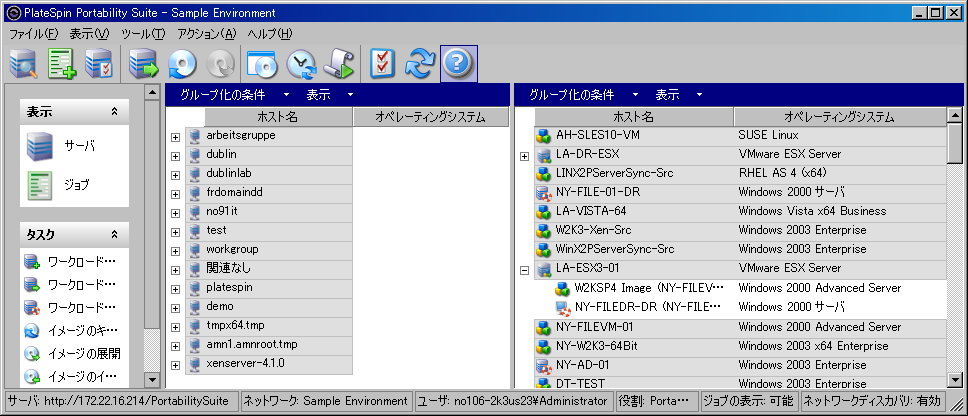Click the scroll-down arrow of the sidebar scrollbar
The height and width of the screenshot is (416, 968).
[152, 378]
